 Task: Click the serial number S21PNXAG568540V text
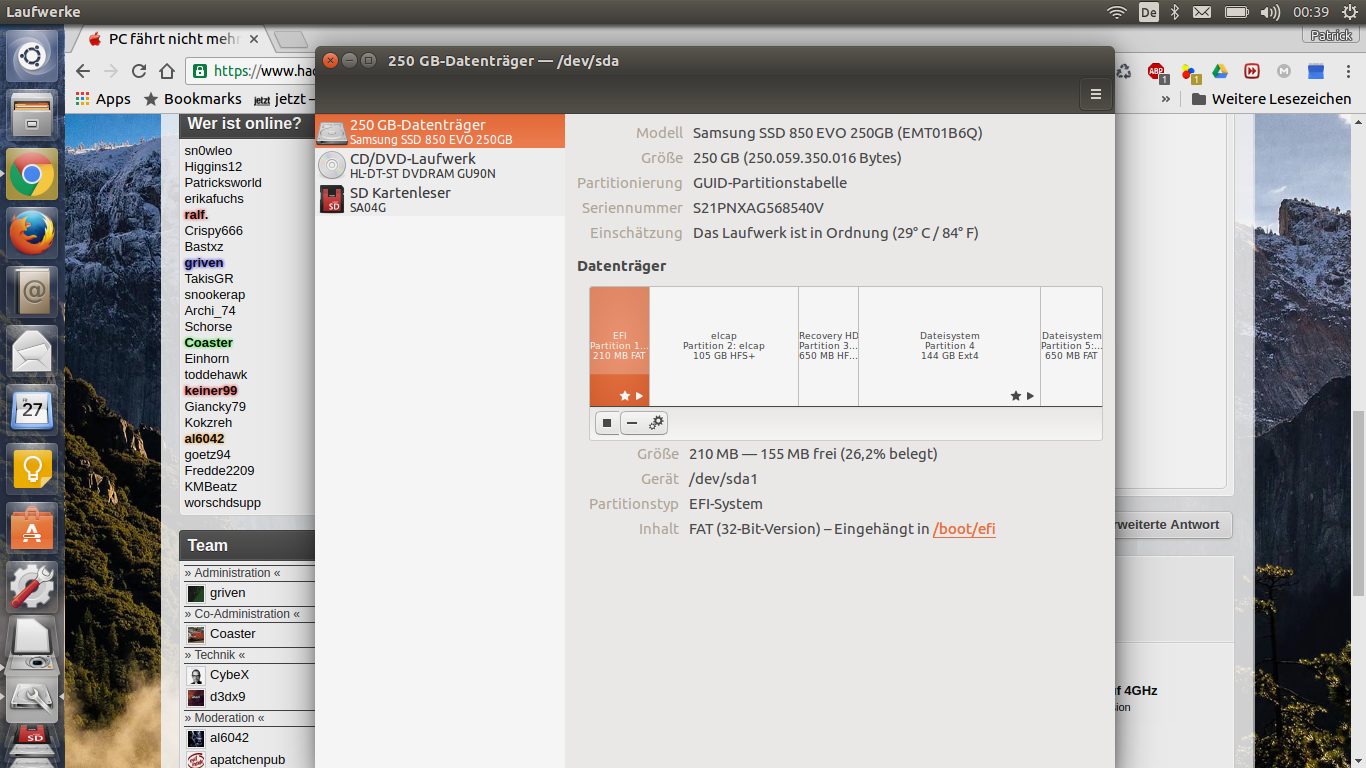tap(758, 208)
